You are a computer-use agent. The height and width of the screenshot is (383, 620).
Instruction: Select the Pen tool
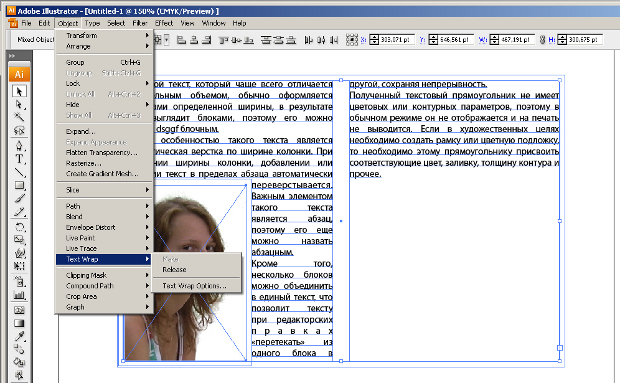click(19, 146)
